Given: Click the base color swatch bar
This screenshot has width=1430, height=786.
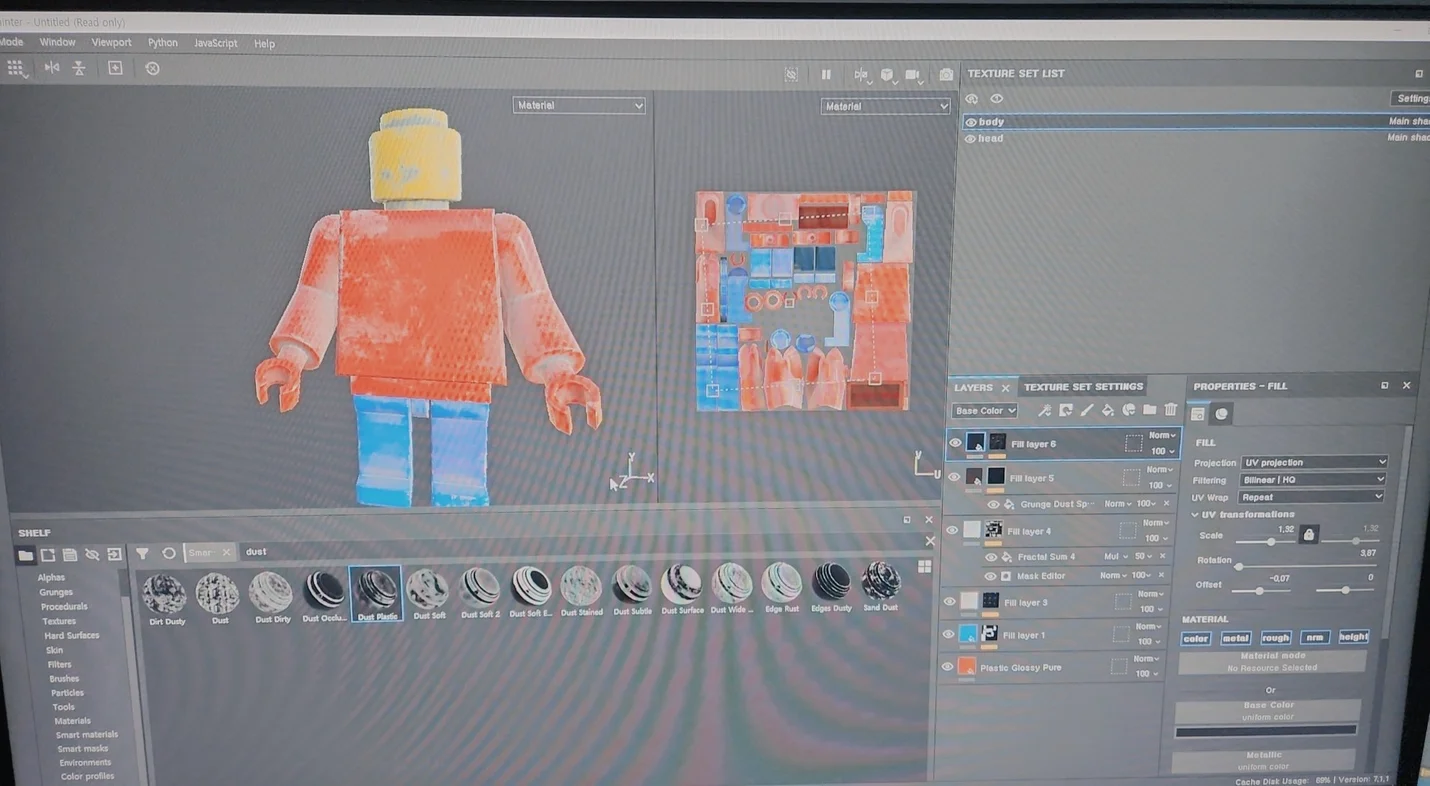Looking at the screenshot, I should [x=1266, y=732].
